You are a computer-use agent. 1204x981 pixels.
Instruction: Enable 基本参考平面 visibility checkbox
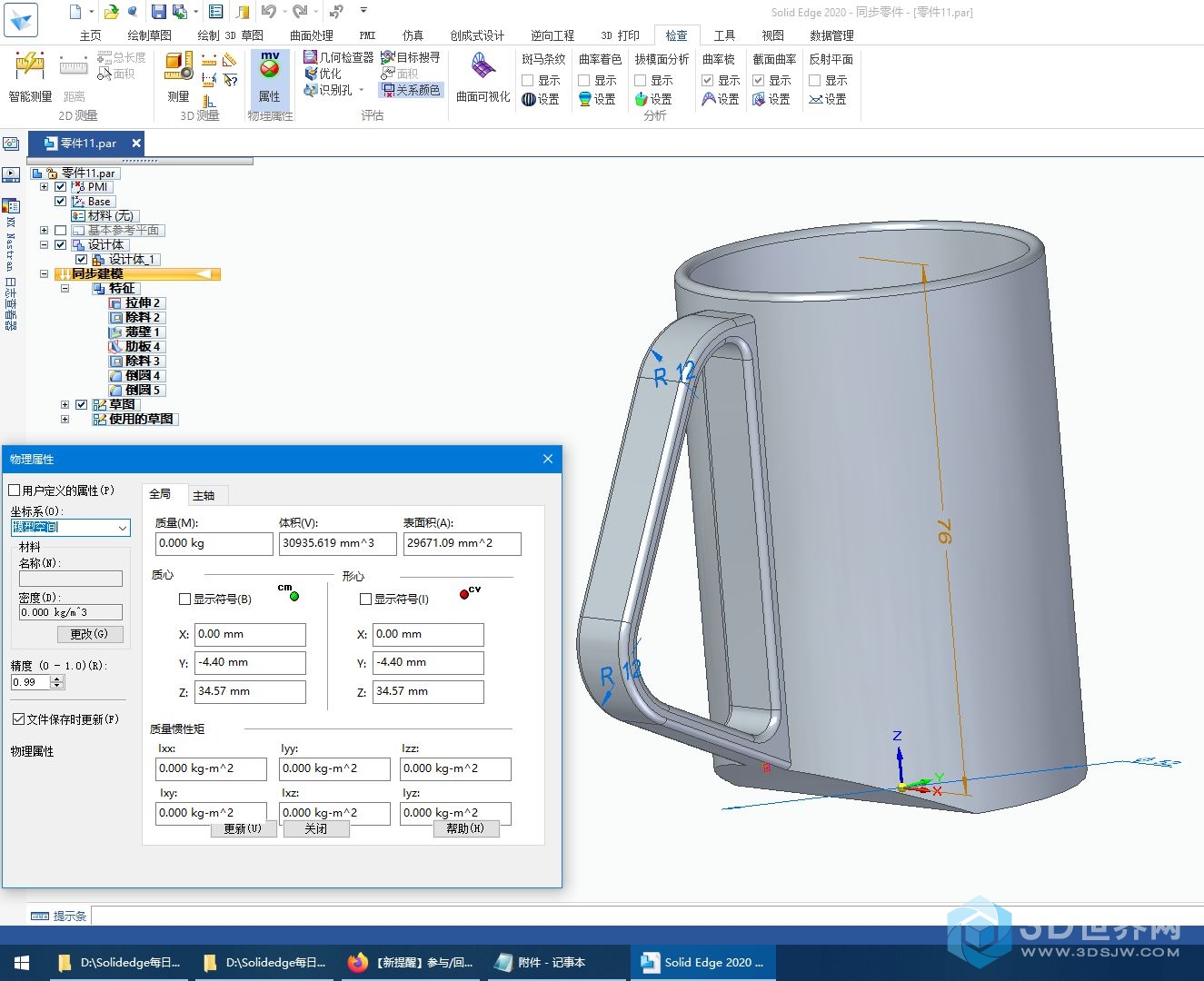tap(61, 230)
